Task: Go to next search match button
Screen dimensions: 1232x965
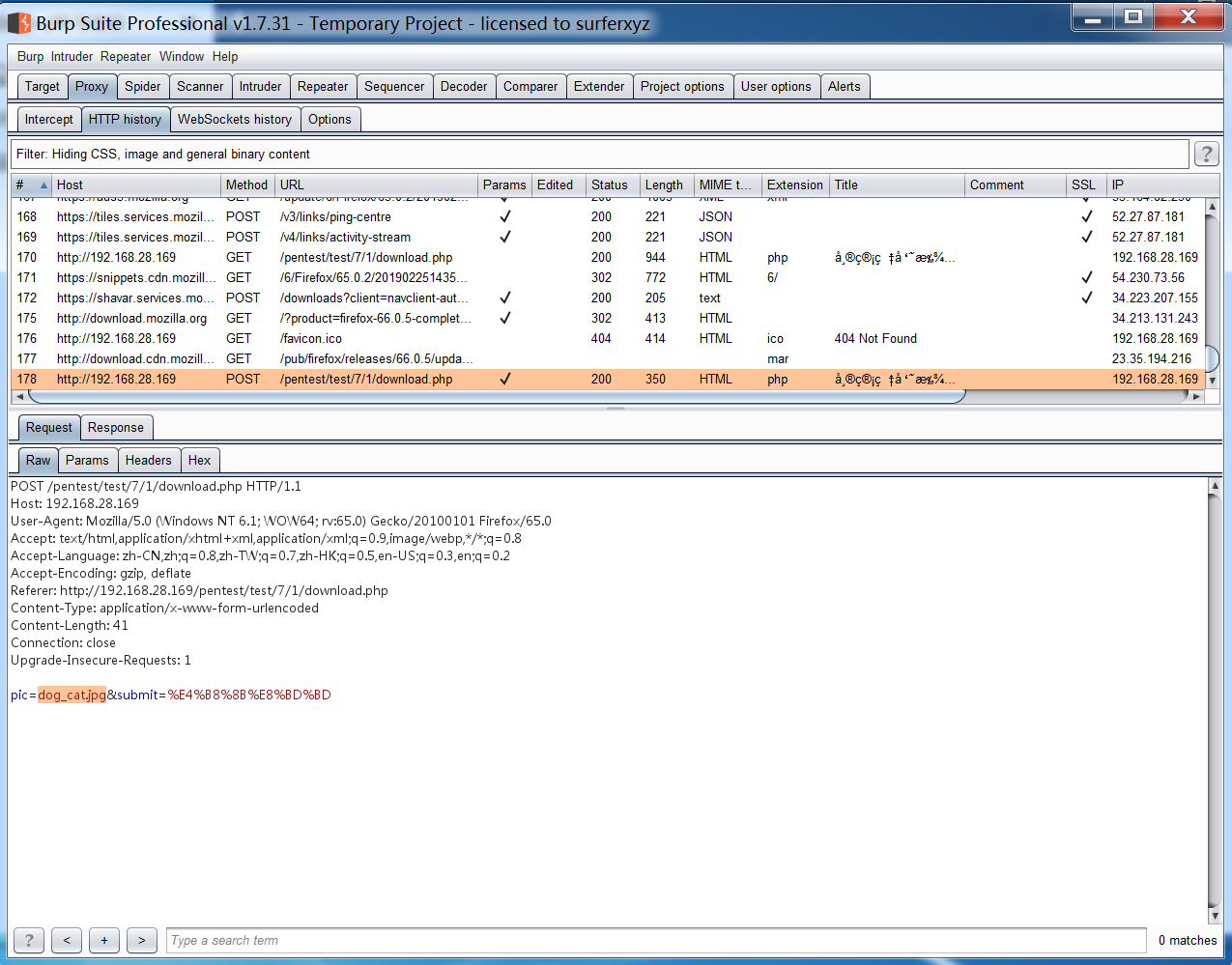Action: pos(141,940)
